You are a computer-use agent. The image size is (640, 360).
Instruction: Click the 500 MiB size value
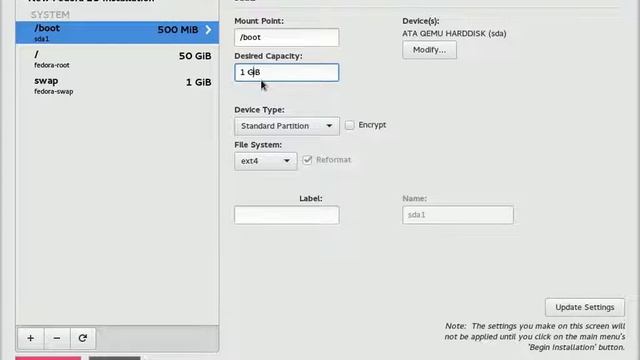coord(178,30)
